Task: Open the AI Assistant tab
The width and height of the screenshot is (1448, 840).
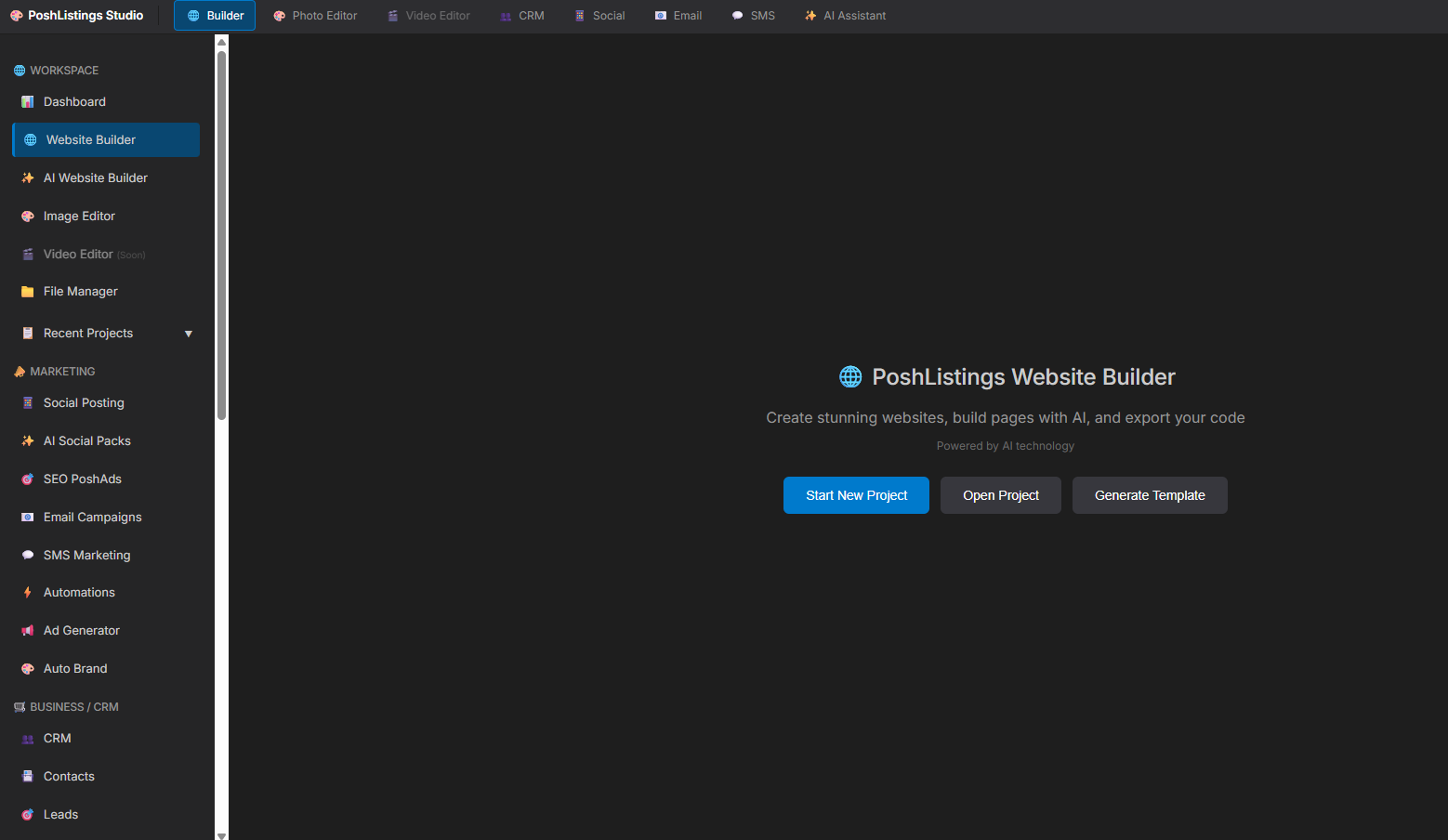Action: [845, 15]
